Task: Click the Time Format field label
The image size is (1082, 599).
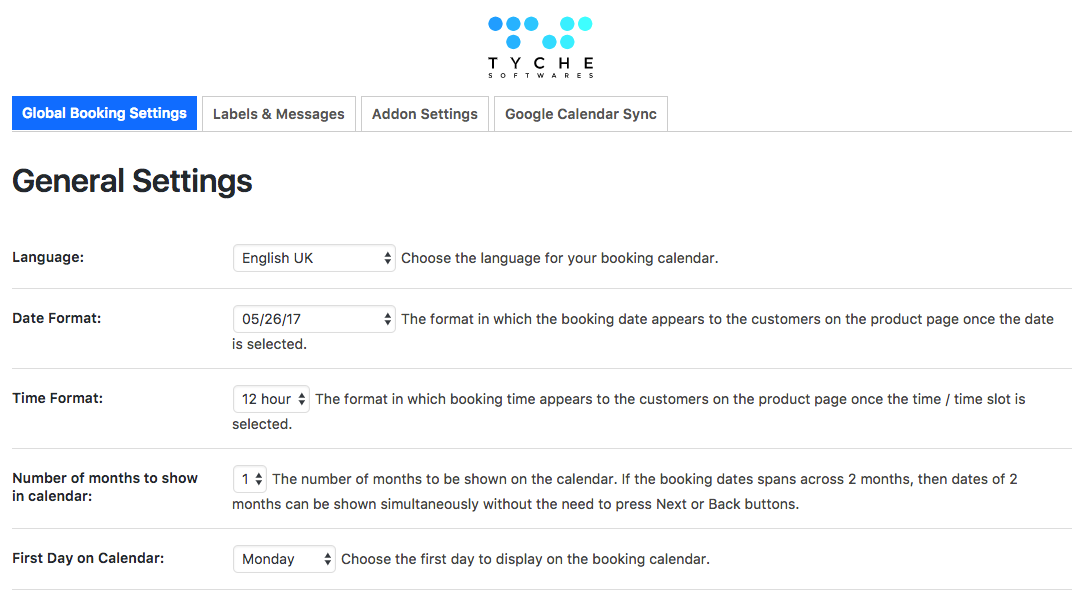Action: tap(57, 398)
